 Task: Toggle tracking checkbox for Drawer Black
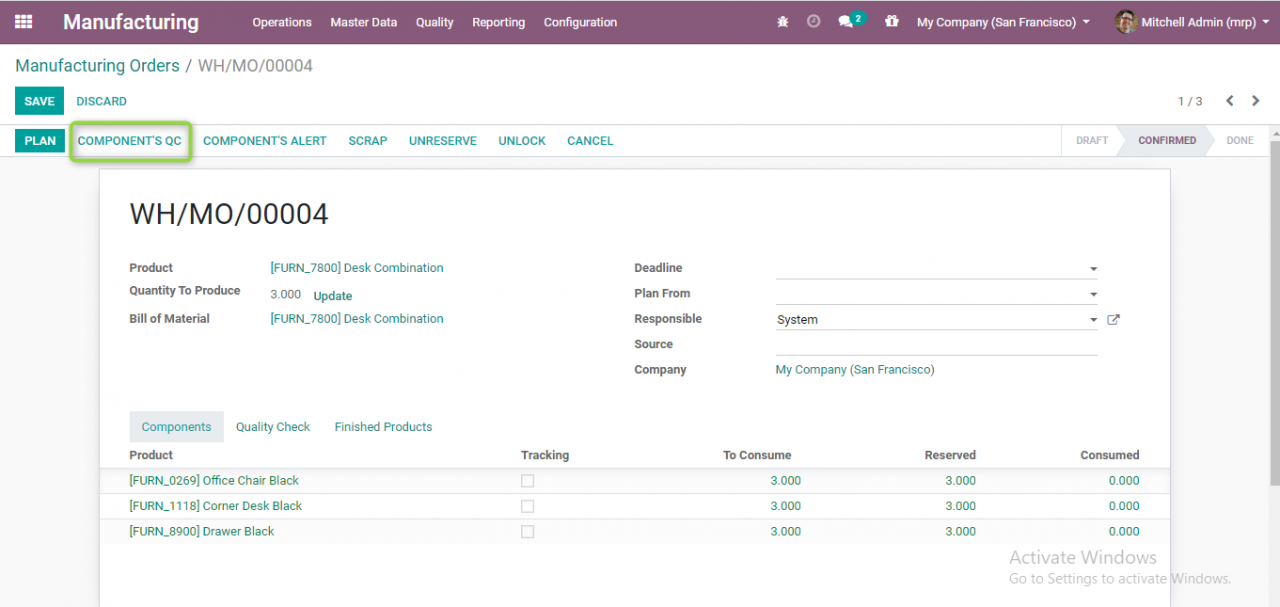[x=527, y=531]
